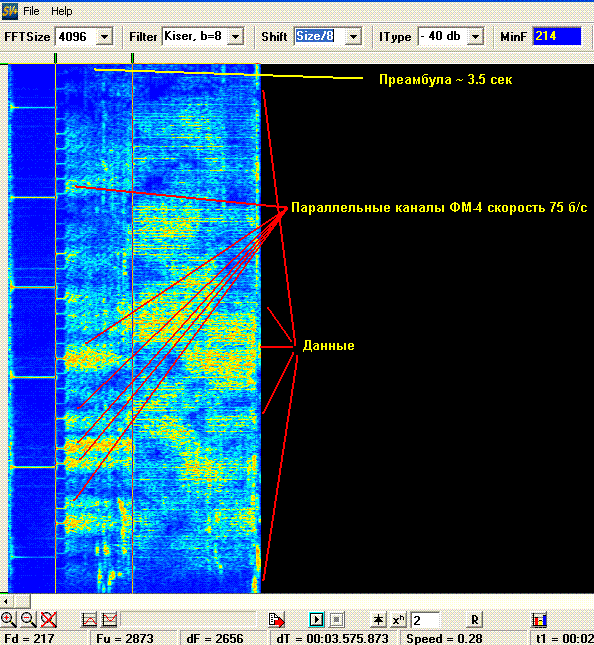
Task: Click the star-shaped marker icon
Action: 378,619
